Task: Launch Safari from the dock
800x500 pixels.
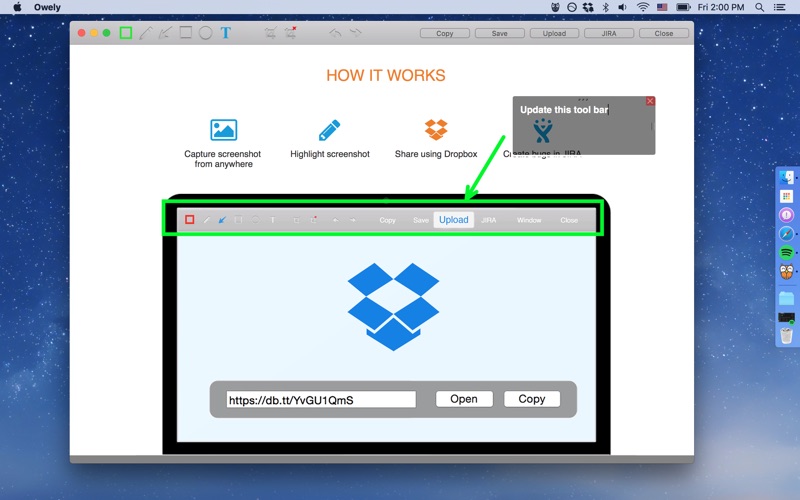Action: pyautogui.click(x=786, y=234)
